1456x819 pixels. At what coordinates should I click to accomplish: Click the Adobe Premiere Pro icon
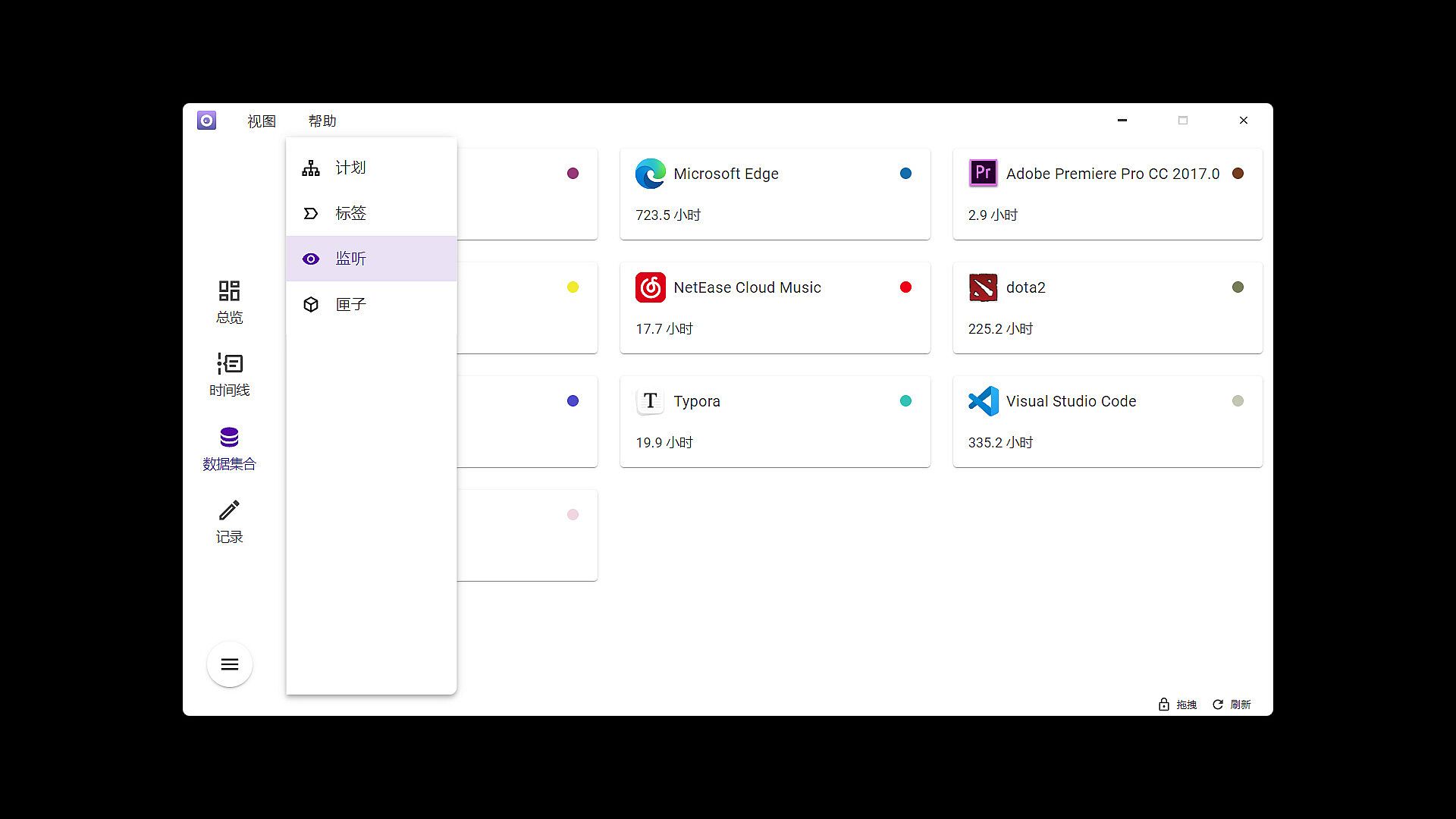coord(983,174)
